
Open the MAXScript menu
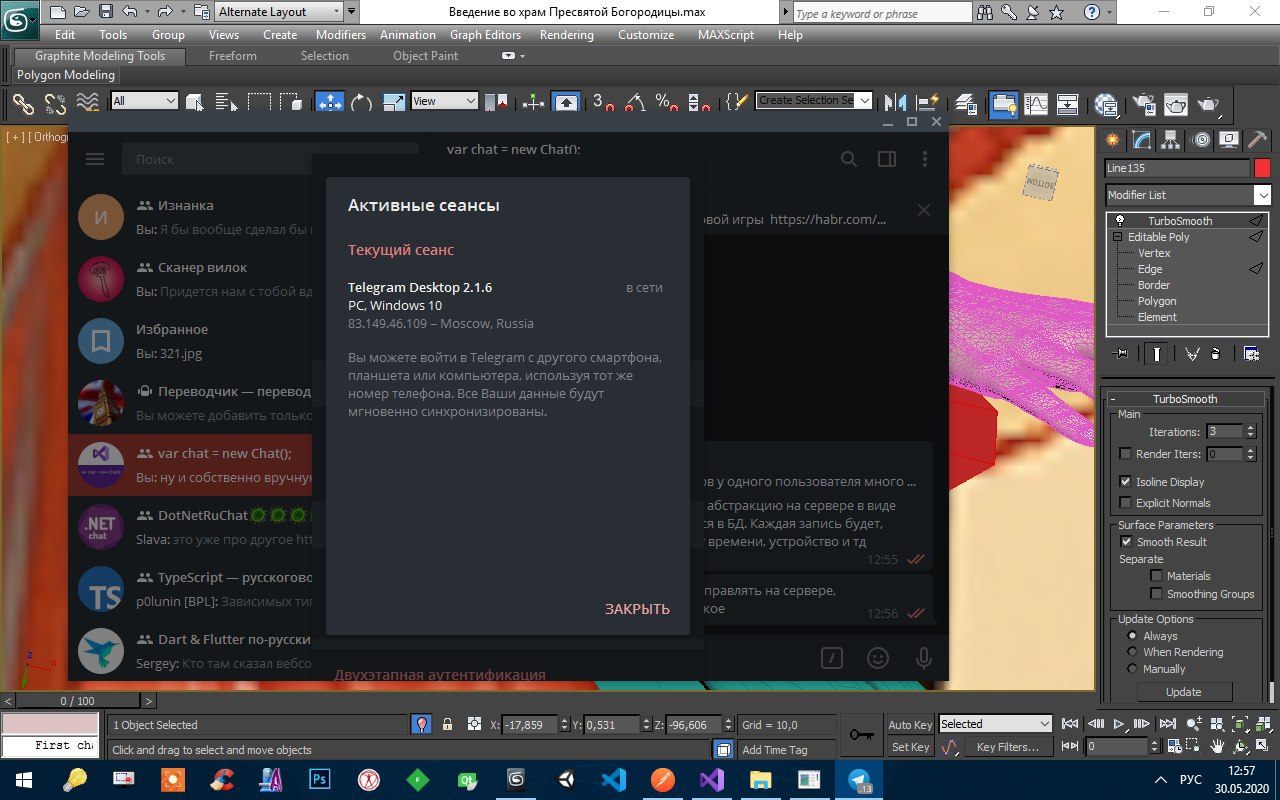click(727, 34)
